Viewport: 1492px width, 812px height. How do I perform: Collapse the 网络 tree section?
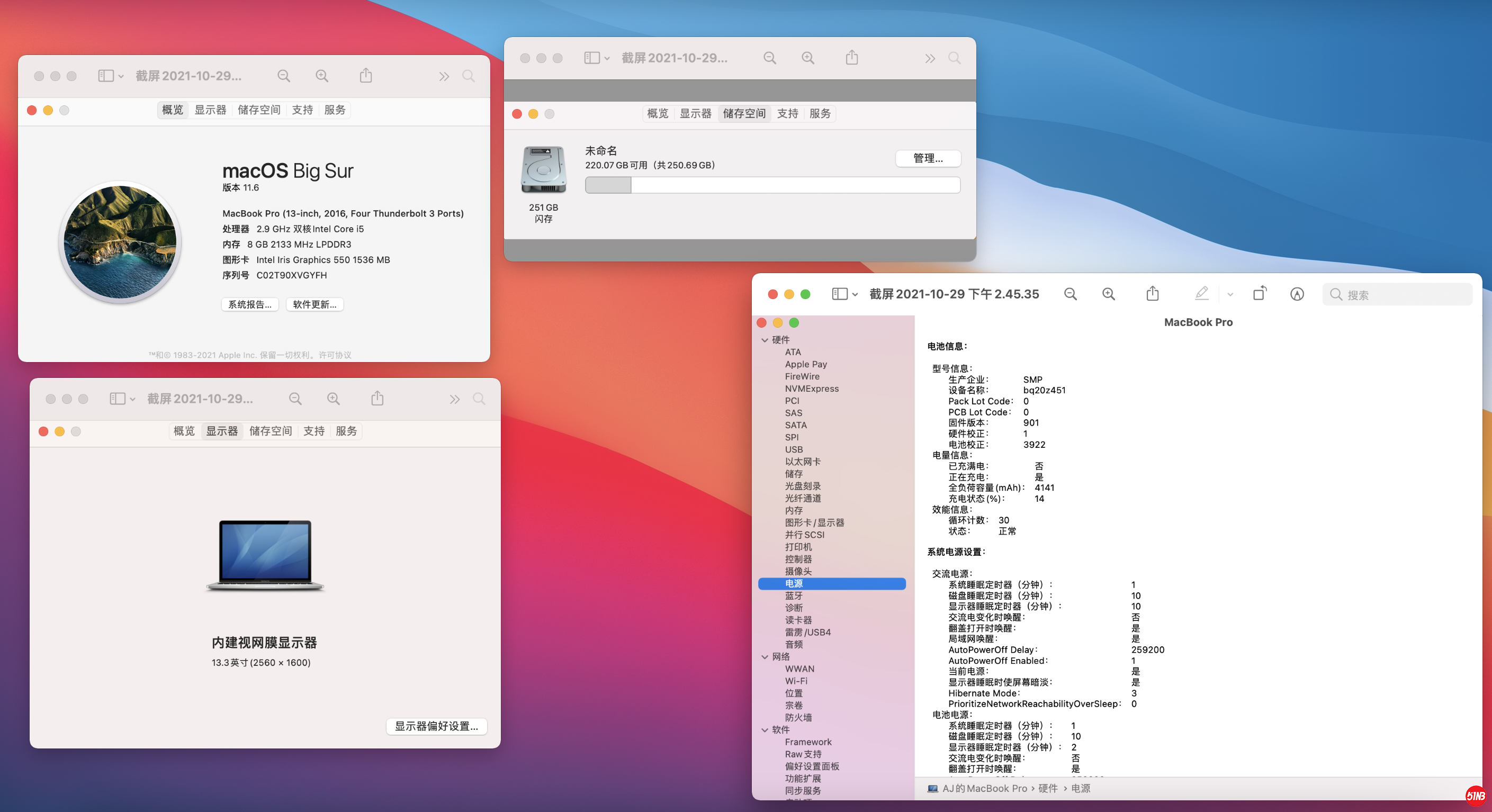(x=765, y=657)
